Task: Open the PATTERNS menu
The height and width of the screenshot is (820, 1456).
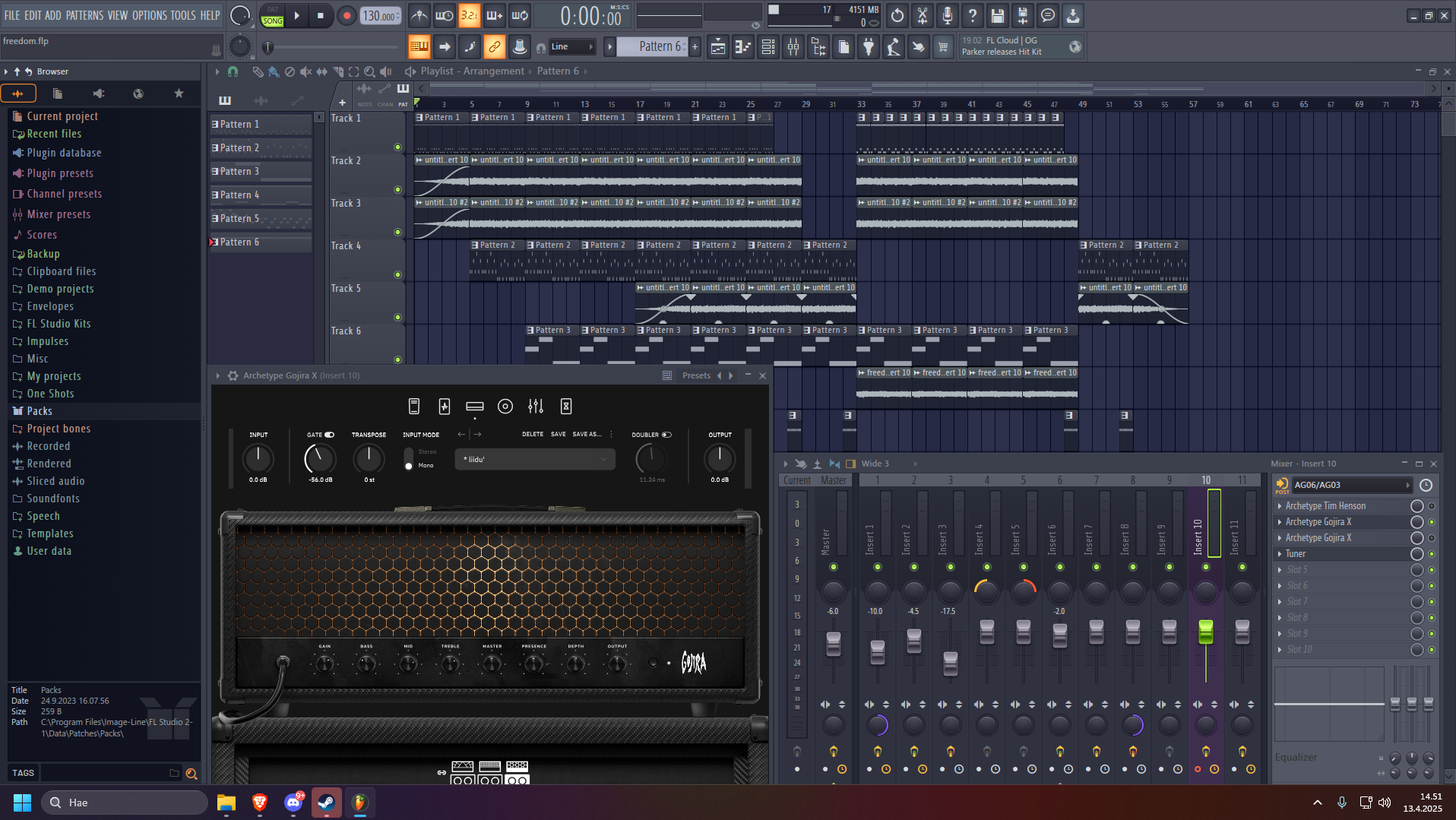Action: [x=85, y=15]
